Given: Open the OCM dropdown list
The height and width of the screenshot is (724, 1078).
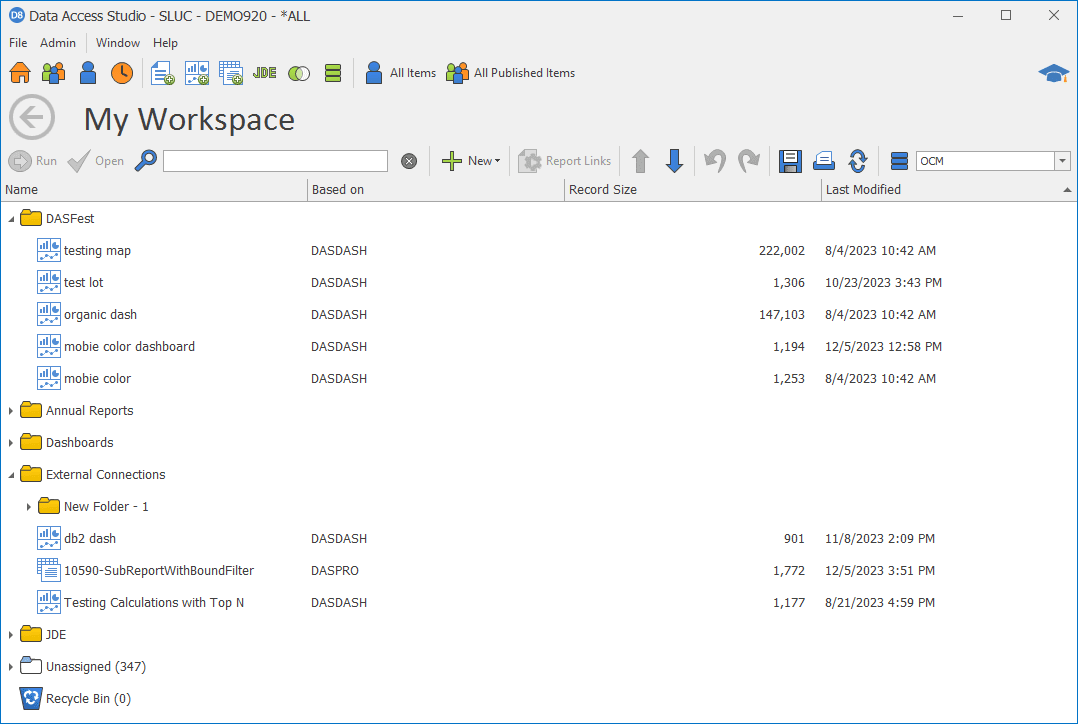Looking at the screenshot, I should point(1061,161).
